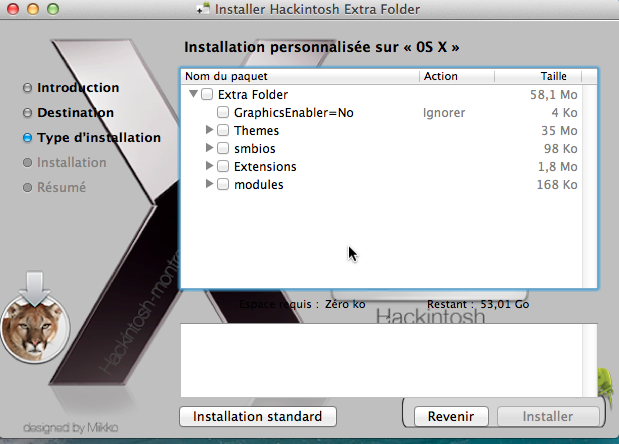Click the green zoom window button

point(53,9)
